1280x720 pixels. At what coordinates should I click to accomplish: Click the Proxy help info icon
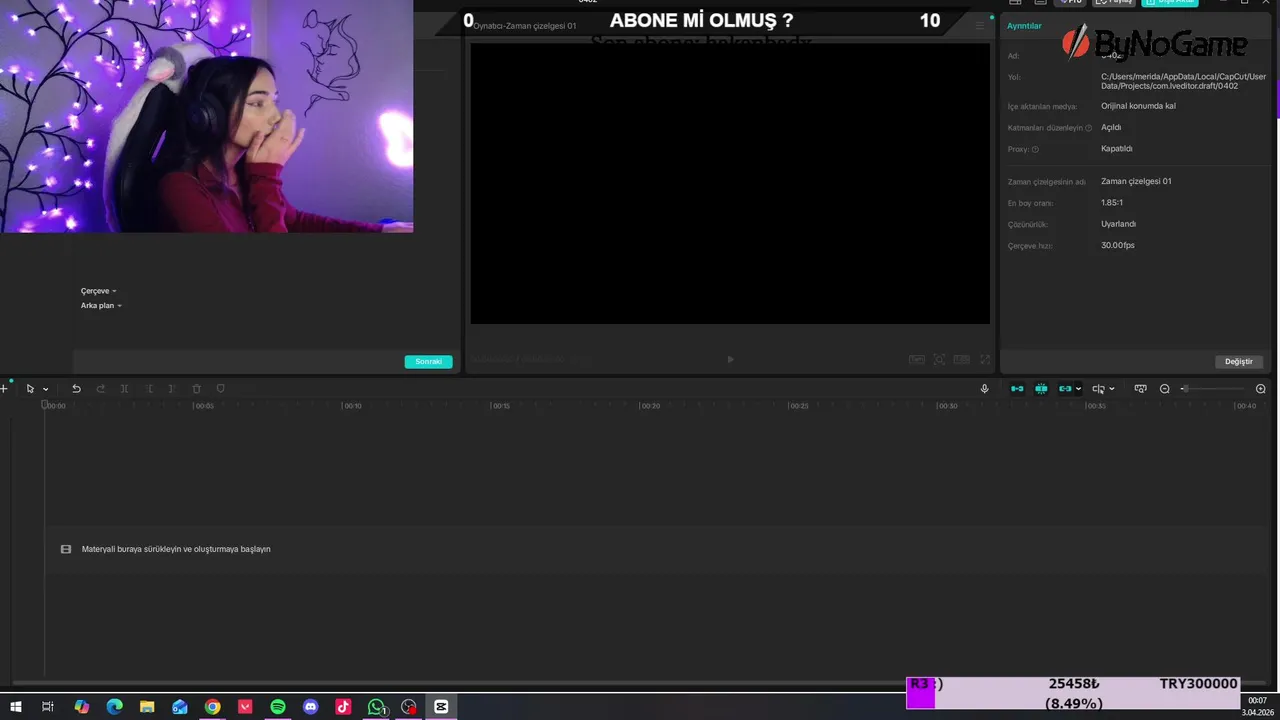tap(1035, 149)
